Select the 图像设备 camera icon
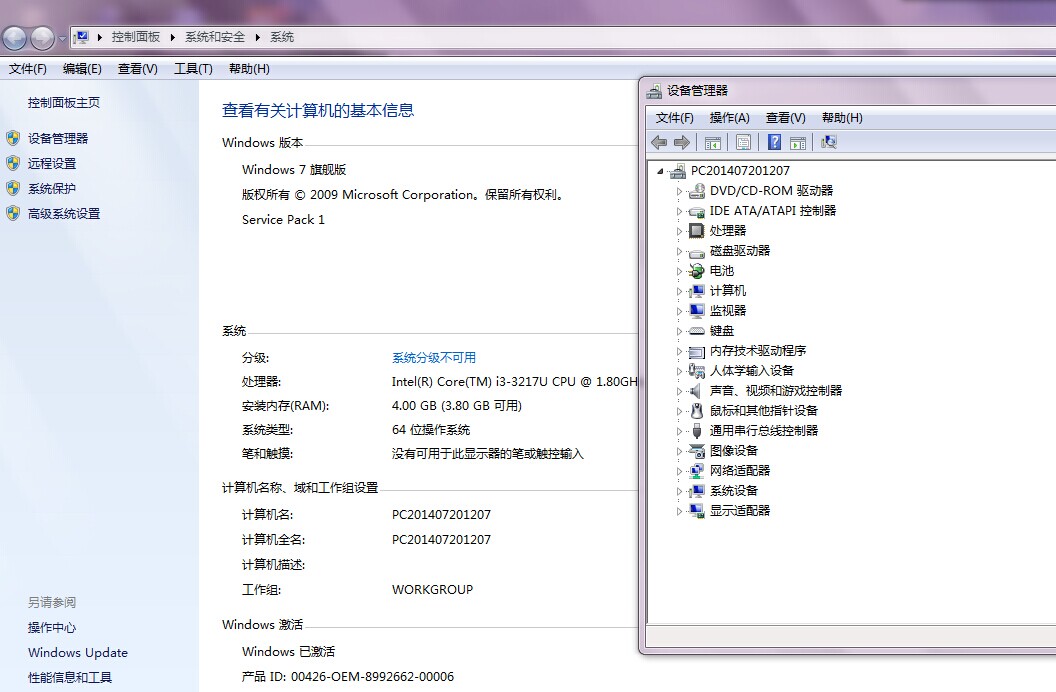The image size is (1056, 692). coord(696,451)
